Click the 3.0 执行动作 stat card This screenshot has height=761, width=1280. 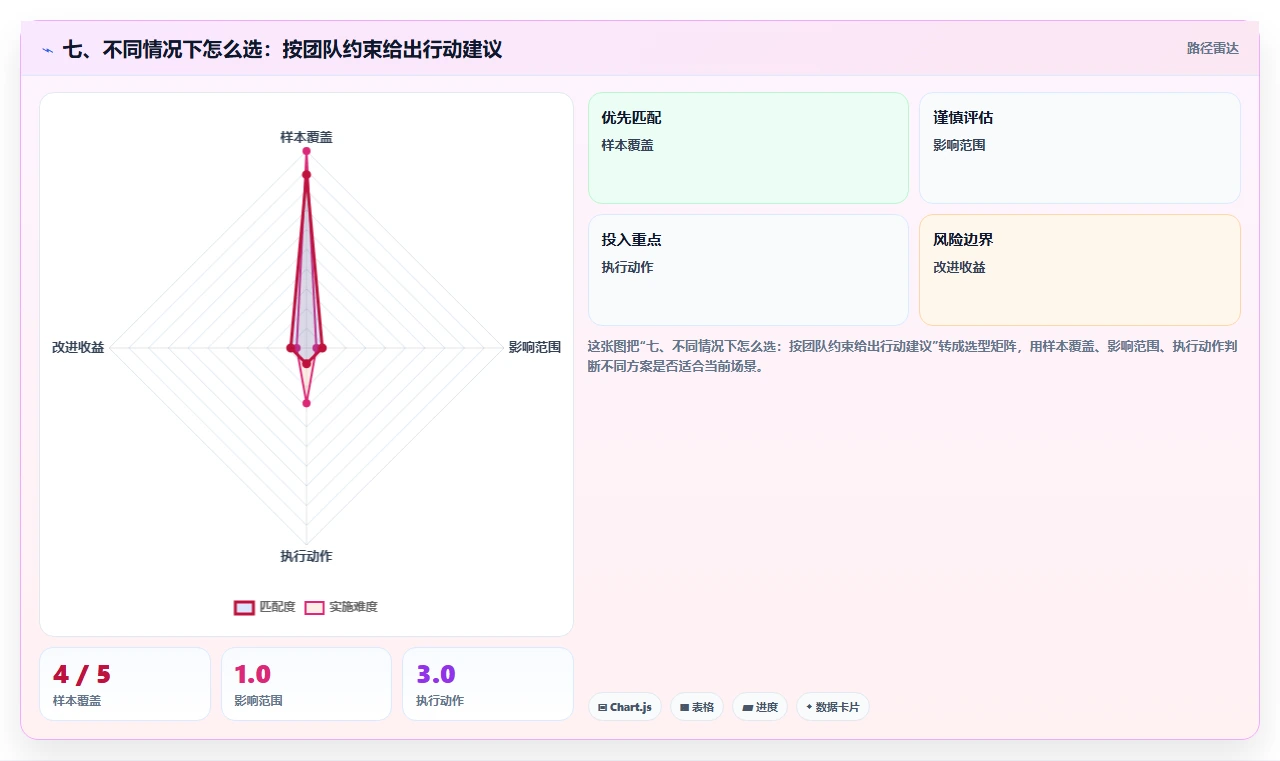point(488,684)
